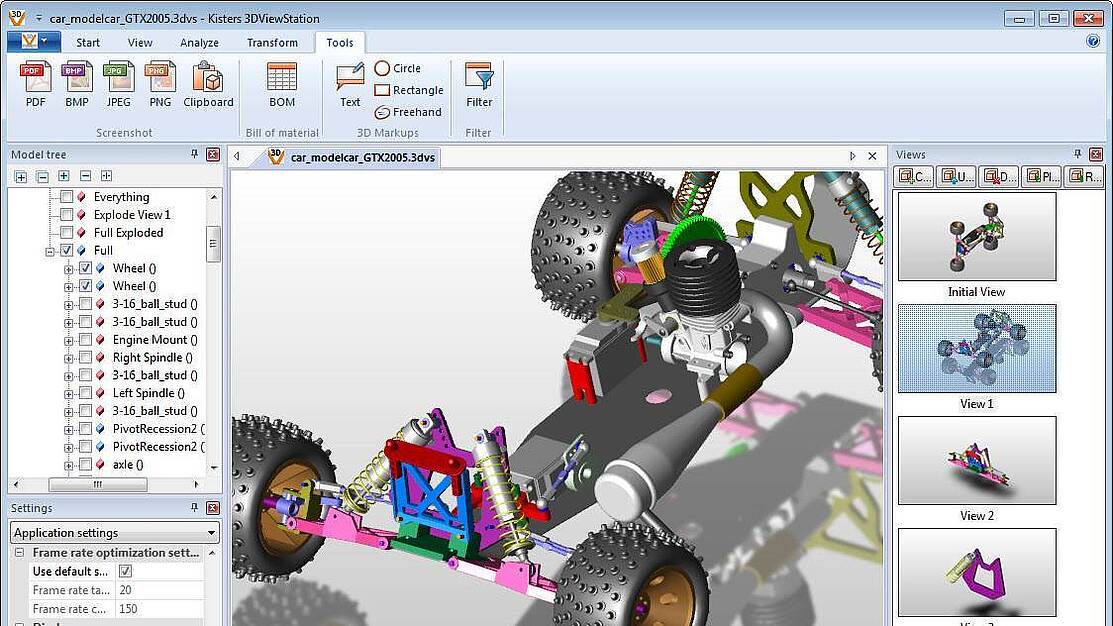Click the Model tree horizontal scrollbar thumb
The height and width of the screenshot is (626, 1113).
click(97, 484)
